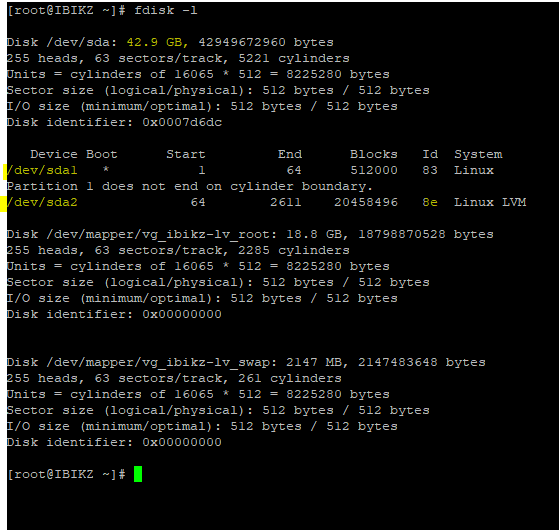
Task: Click the '/dev/sda2' partition name
Action: pyautogui.click(x=42, y=202)
